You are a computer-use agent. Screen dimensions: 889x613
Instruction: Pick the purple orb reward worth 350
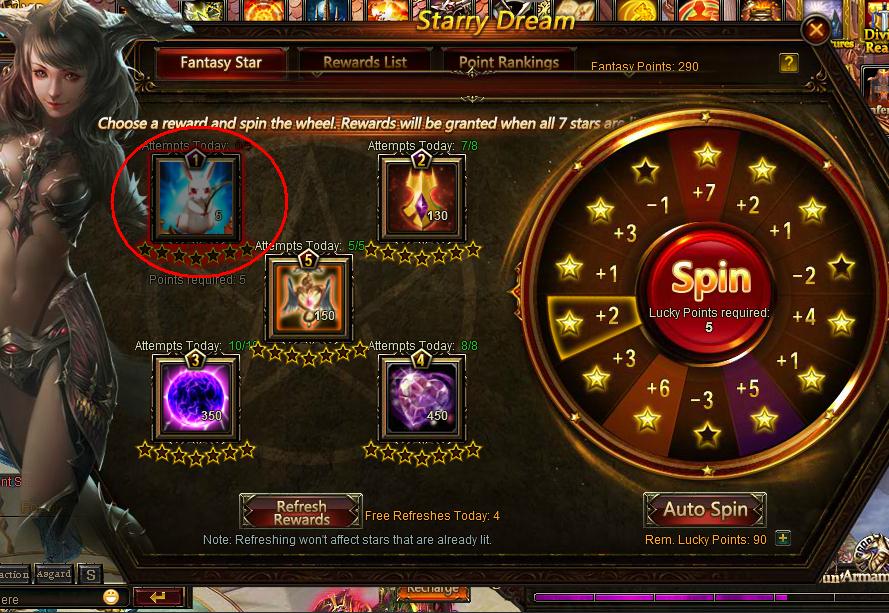coord(196,398)
